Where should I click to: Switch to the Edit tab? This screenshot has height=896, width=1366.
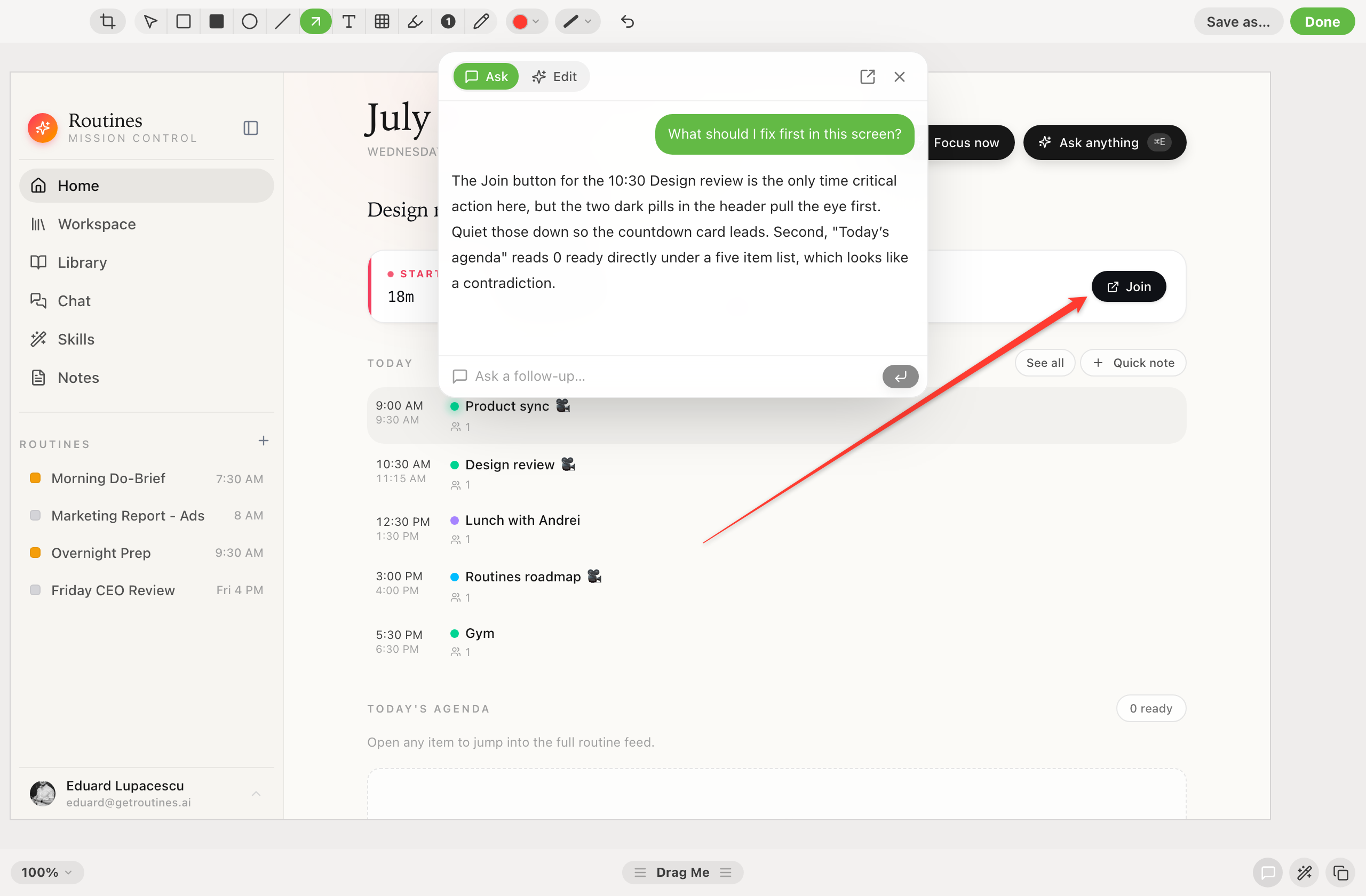[554, 77]
